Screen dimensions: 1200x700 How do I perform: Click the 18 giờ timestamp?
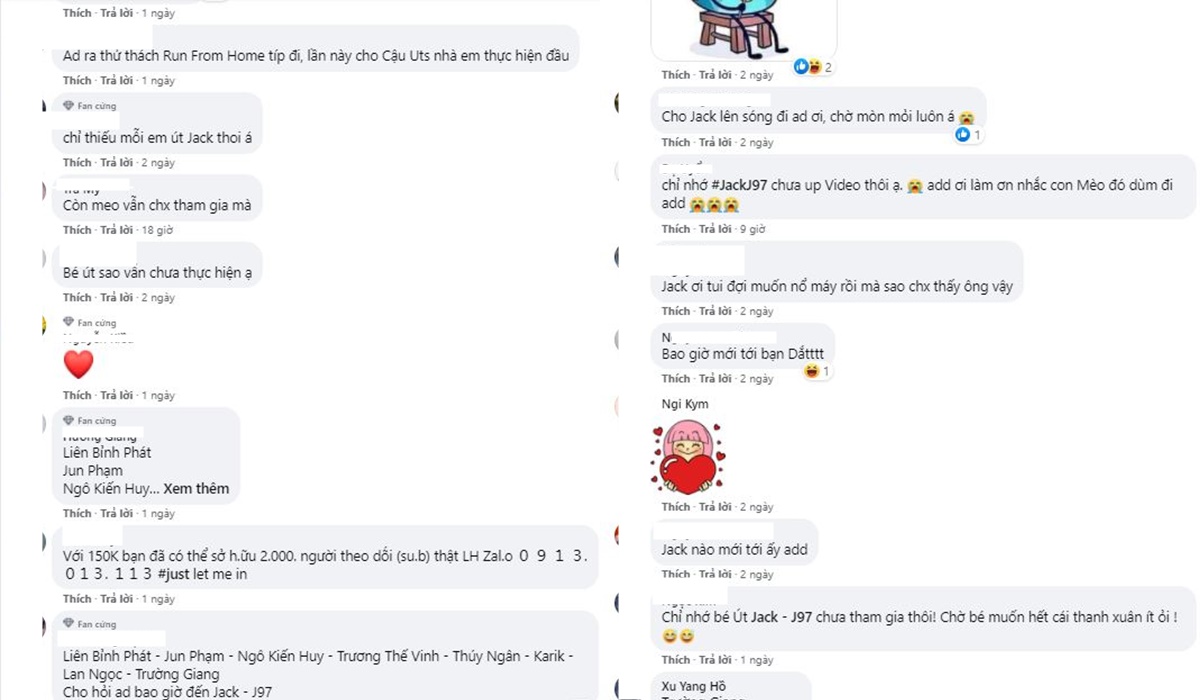(157, 230)
